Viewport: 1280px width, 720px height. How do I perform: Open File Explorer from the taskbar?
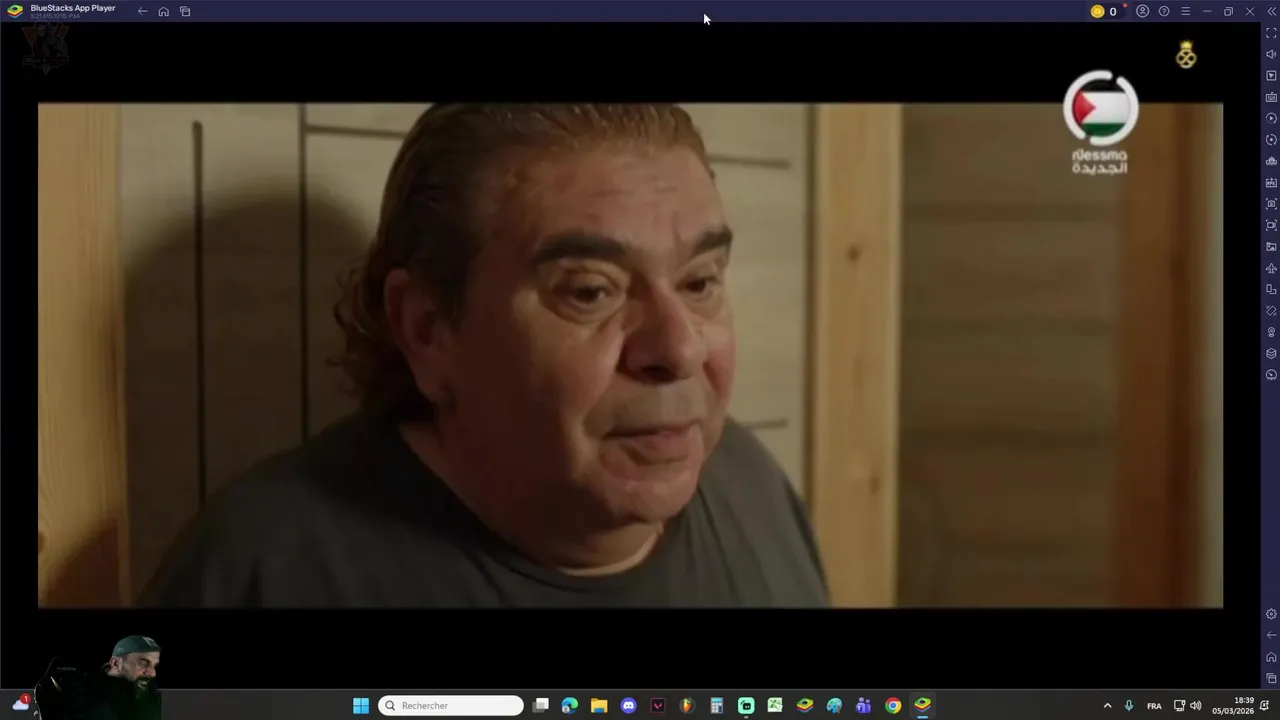coord(599,706)
